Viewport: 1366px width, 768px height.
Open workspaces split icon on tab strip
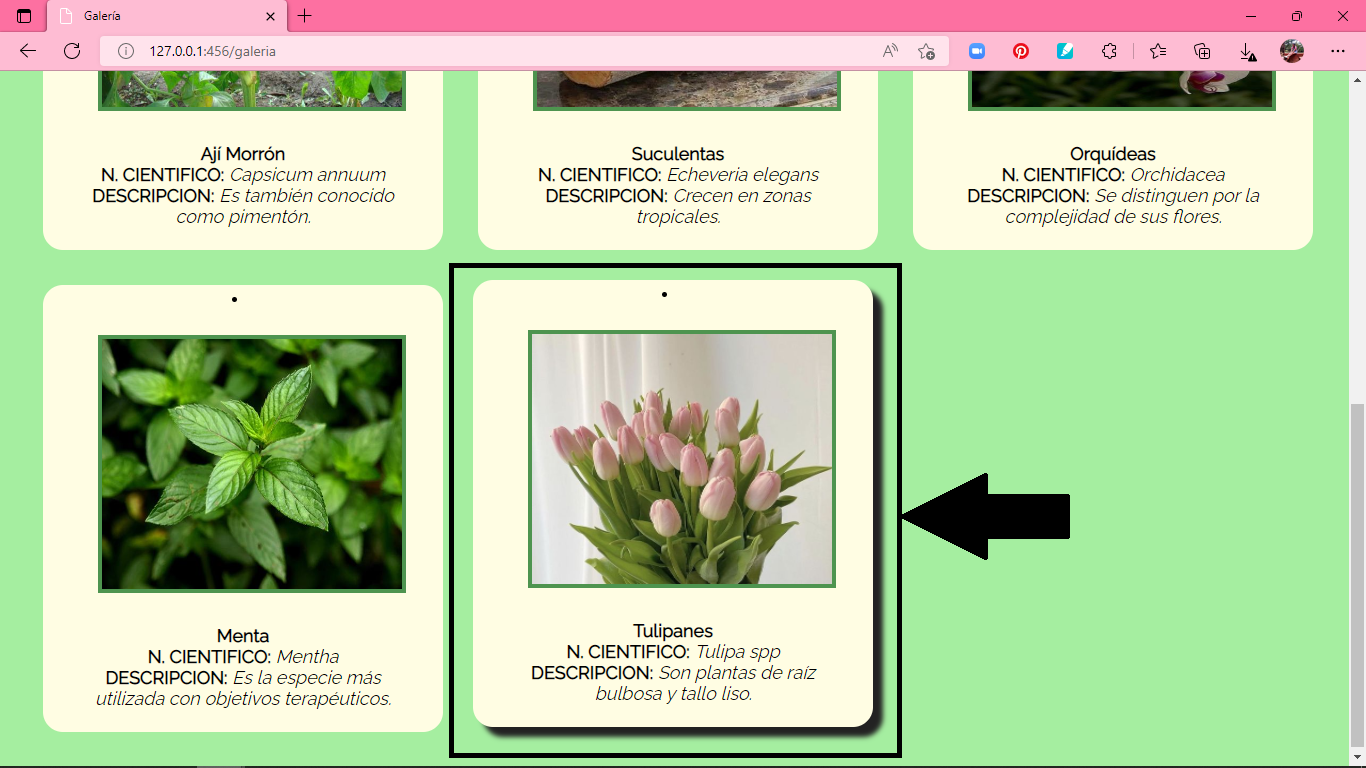[24, 16]
